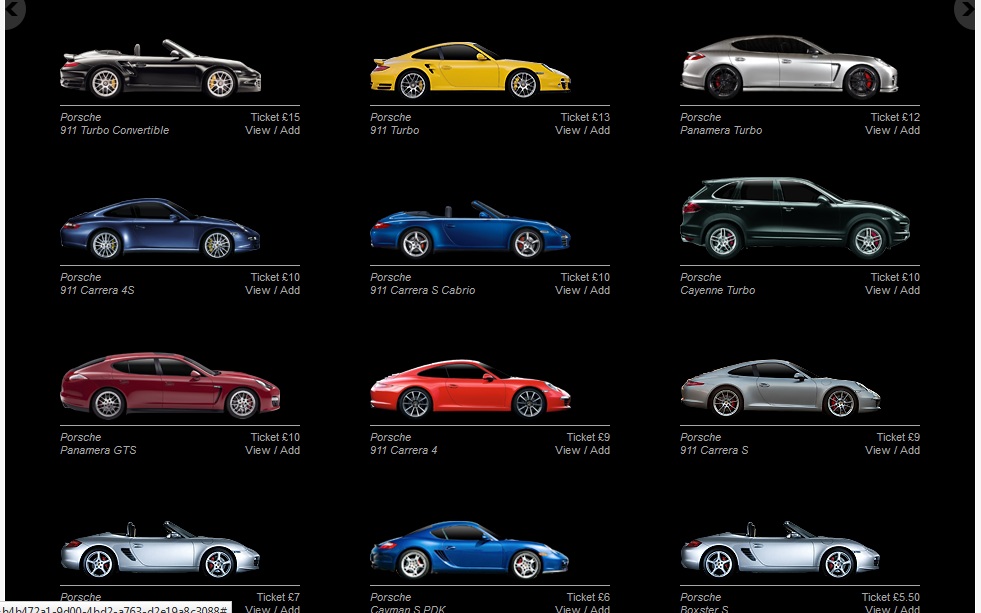Click the 'Ticket £7' price label
Viewport: 981px width, 613px height.
[278, 597]
